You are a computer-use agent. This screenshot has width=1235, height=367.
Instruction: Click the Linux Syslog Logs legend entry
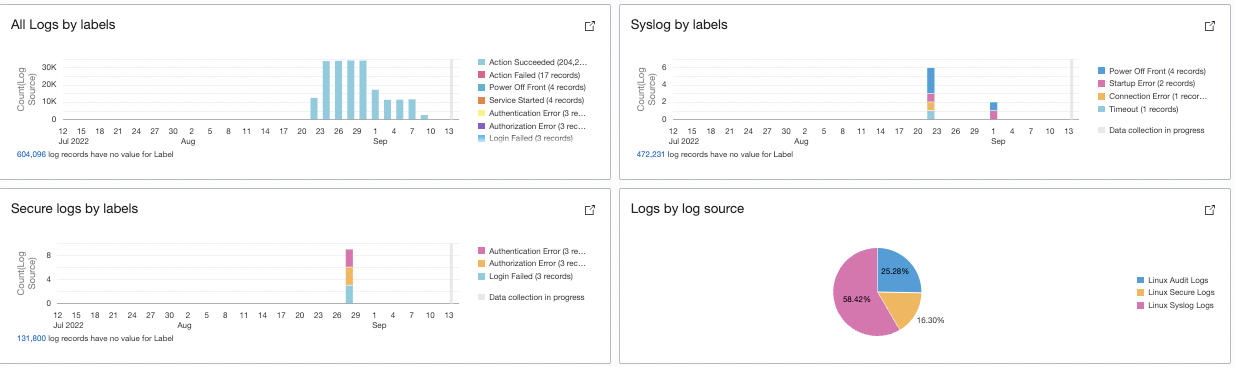coord(1175,305)
